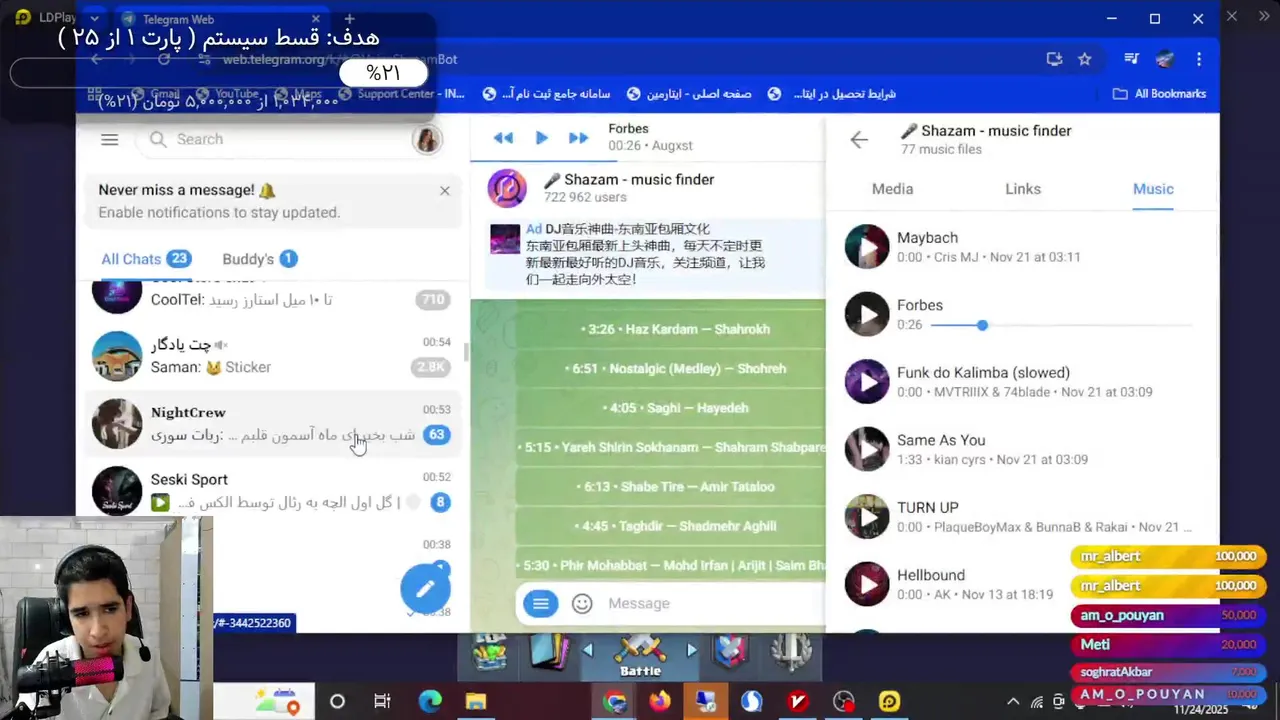1280x720 pixels.
Task: Open the Shazam bot avatar in chat header
Action: (x=507, y=188)
